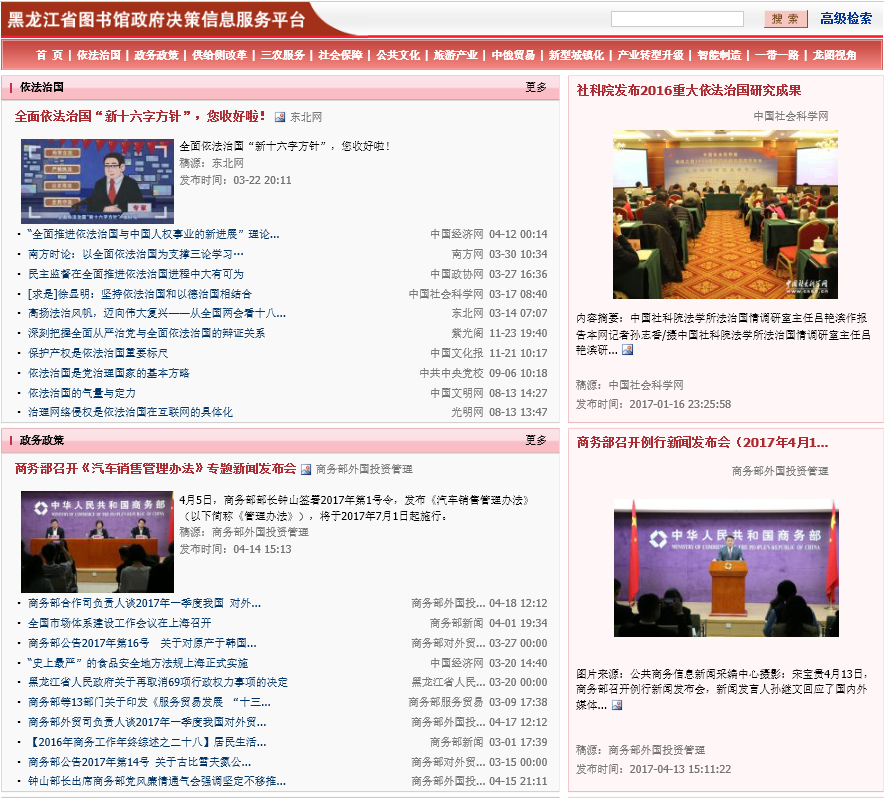Open article [求是]徐显明：坚持依法治国和以德治国相结合
This screenshot has width=884, height=798.
[140, 294]
